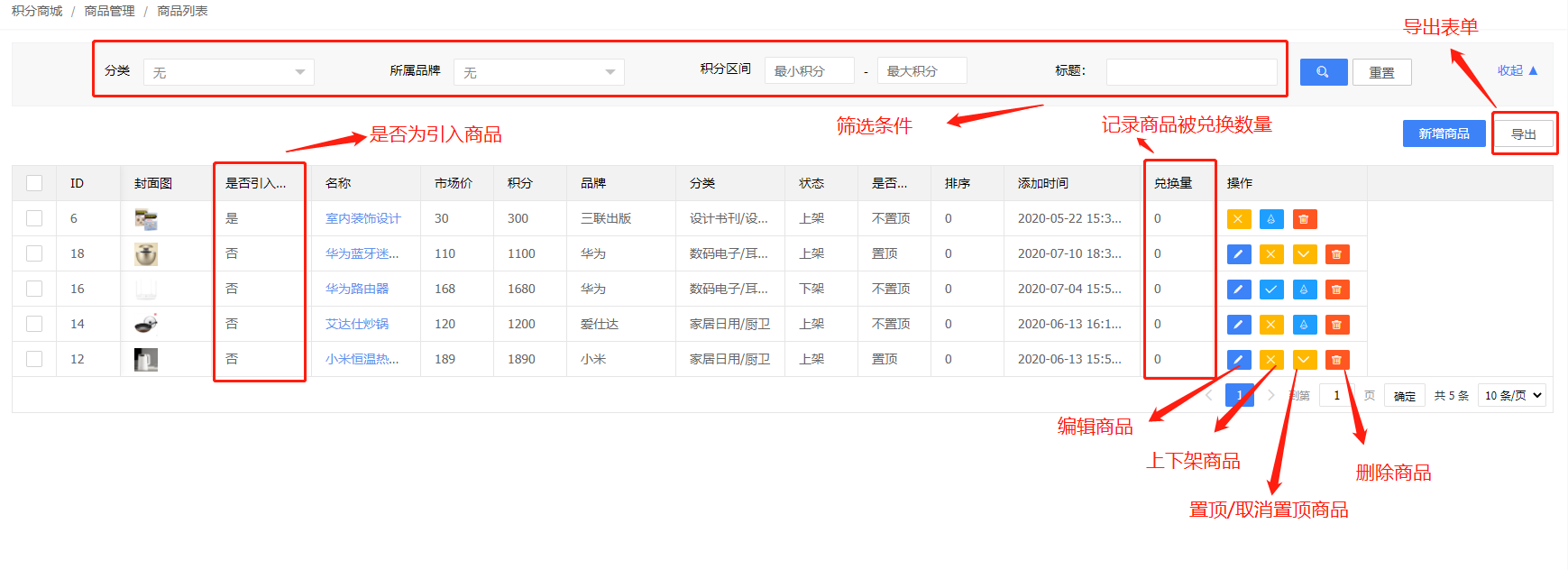Viewport: 1568px width, 570px height.
Task: Click yellow X icon for product 14
Action: [x=1270, y=325]
